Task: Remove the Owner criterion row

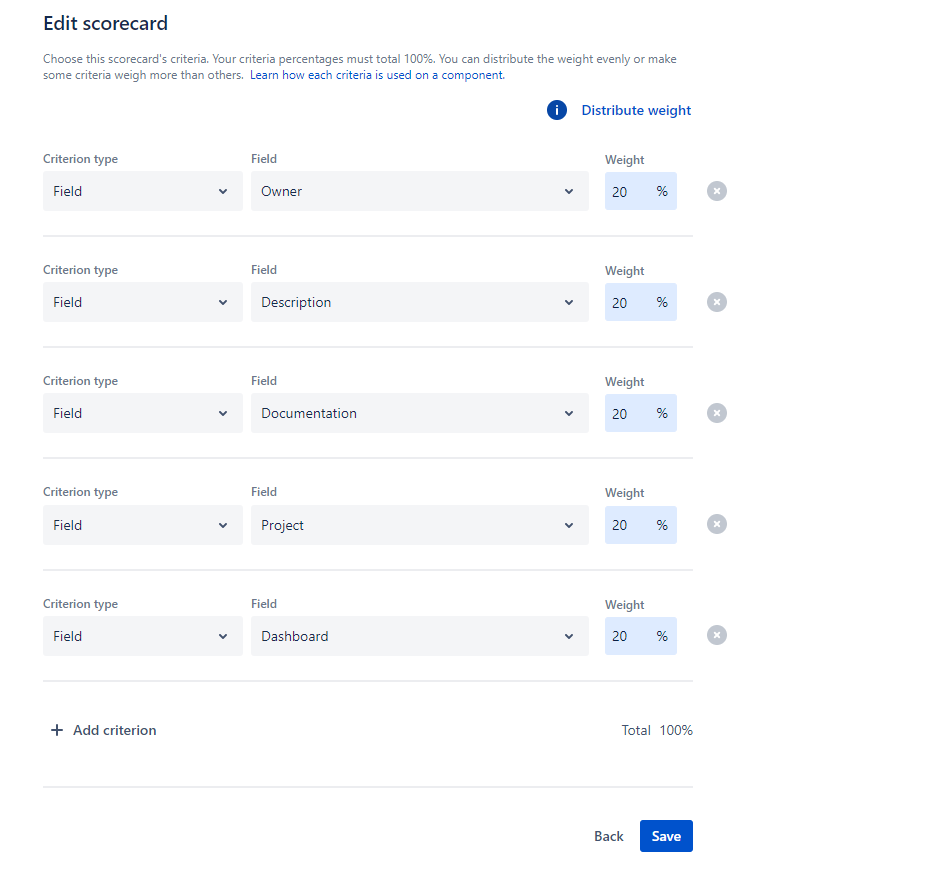Action: pos(716,191)
